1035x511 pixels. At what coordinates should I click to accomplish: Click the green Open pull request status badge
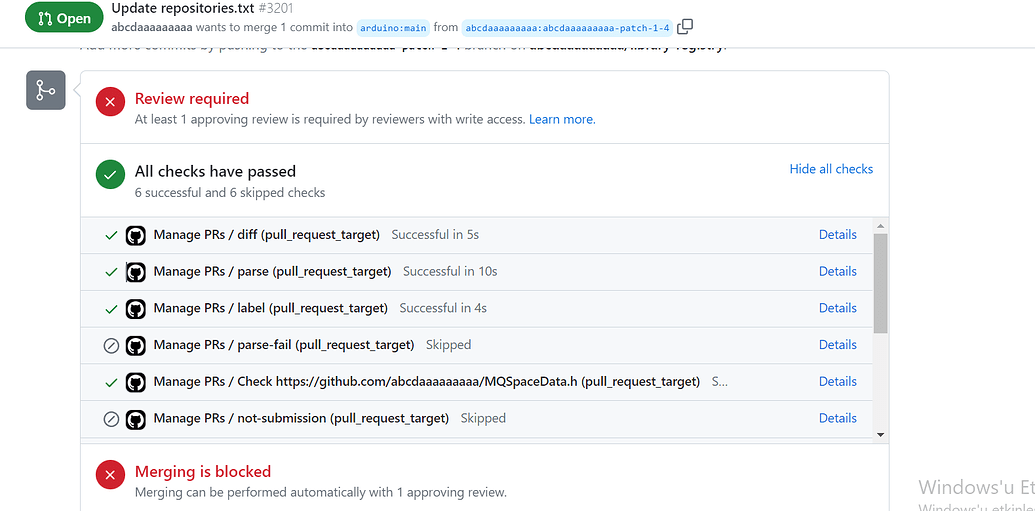coord(65,18)
